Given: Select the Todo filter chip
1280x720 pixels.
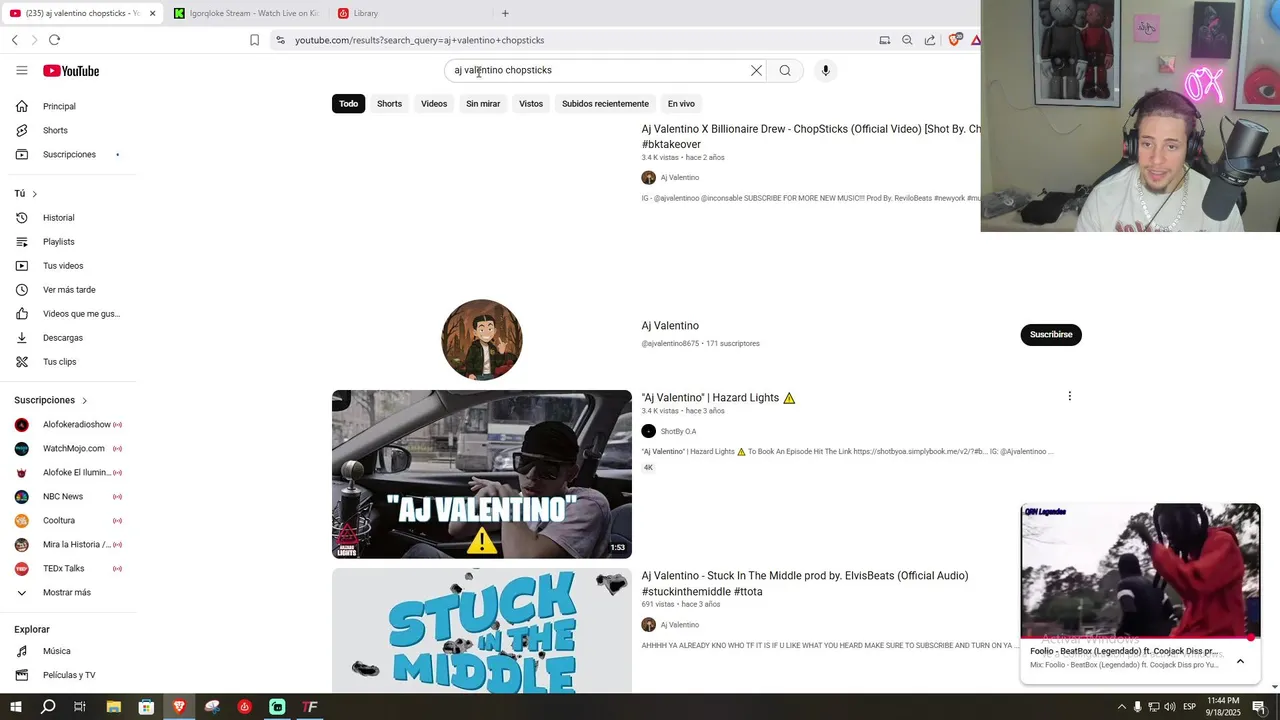Looking at the screenshot, I should click(348, 104).
